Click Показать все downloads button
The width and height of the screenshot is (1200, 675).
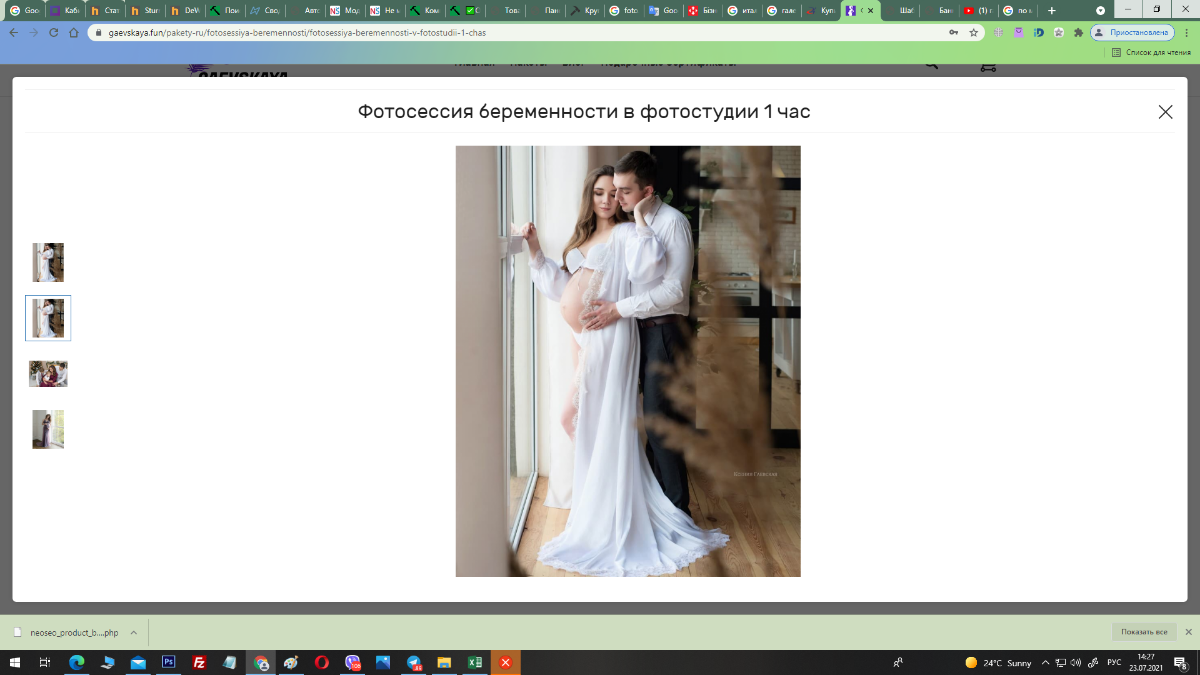[1143, 632]
